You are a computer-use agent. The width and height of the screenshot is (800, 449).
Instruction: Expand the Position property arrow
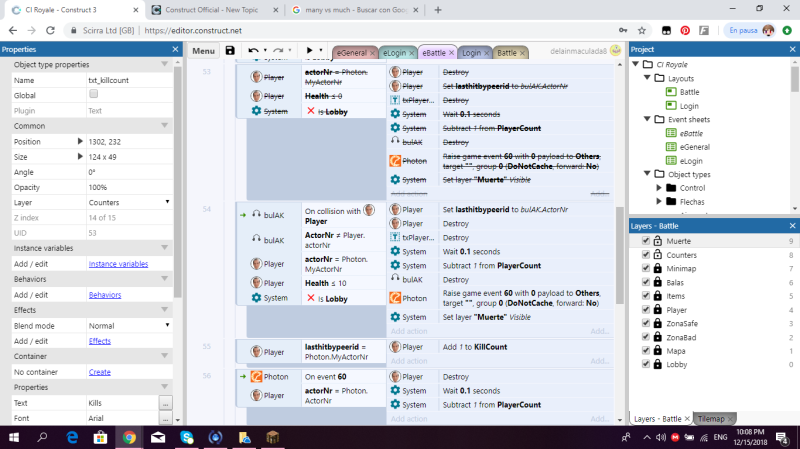80,141
